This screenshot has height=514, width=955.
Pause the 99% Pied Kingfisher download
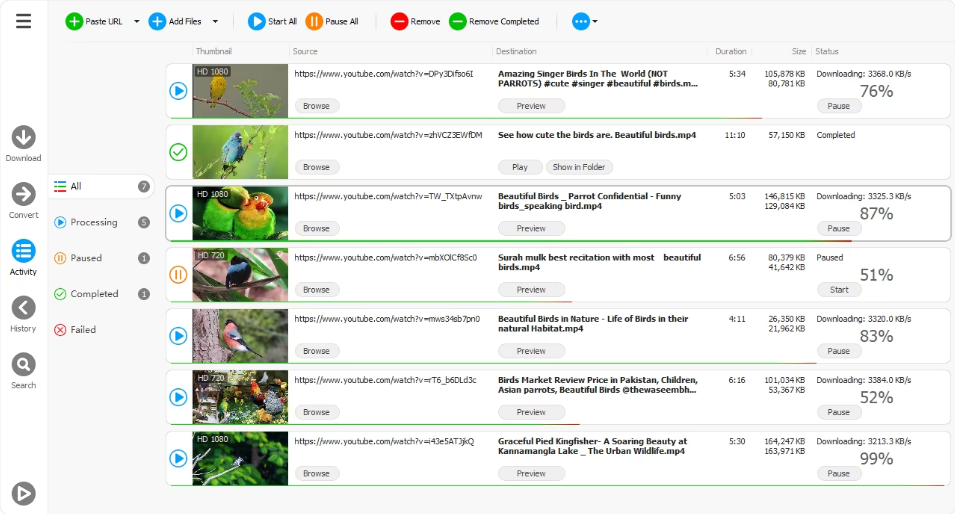coord(839,473)
